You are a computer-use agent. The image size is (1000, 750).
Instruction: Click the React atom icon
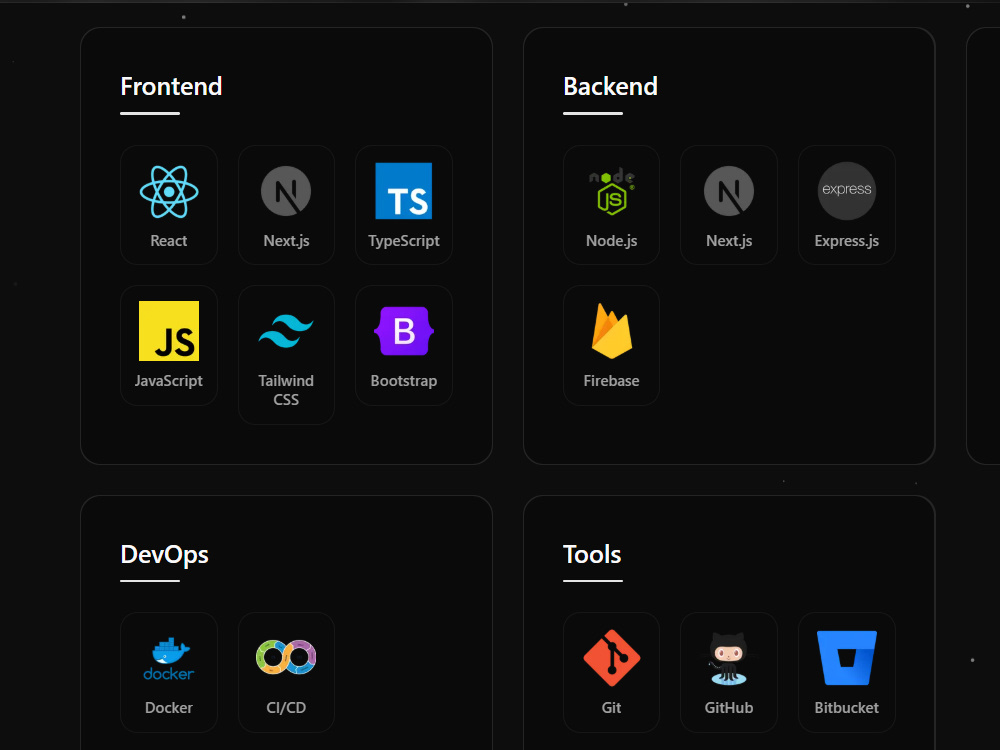point(169,191)
